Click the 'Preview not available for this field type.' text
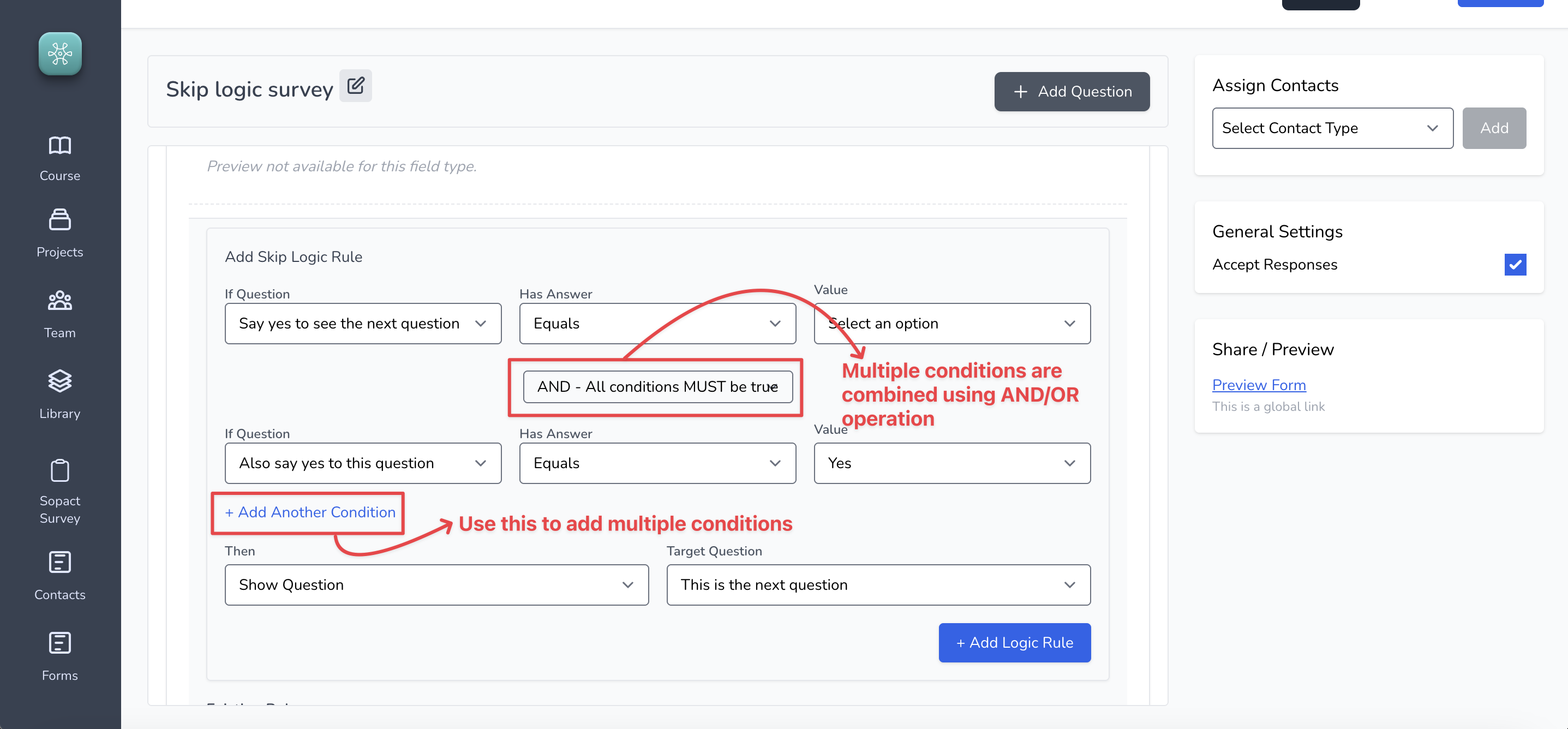This screenshot has width=1568, height=729. click(342, 166)
